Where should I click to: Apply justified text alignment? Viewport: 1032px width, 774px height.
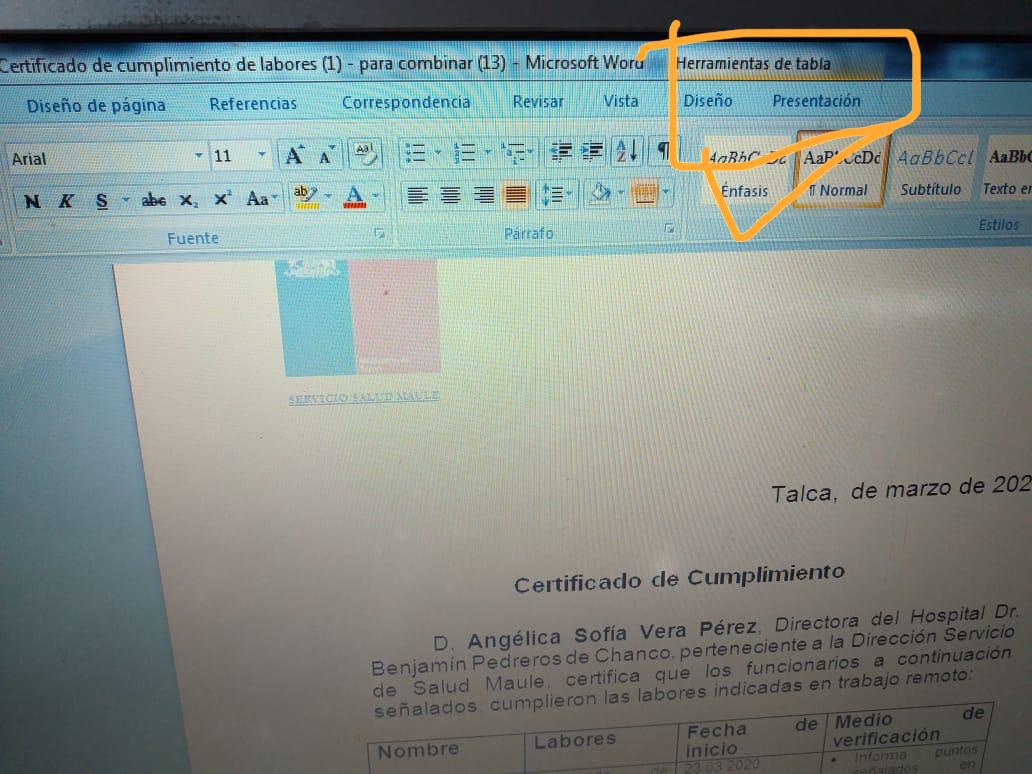pyautogui.click(x=516, y=195)
